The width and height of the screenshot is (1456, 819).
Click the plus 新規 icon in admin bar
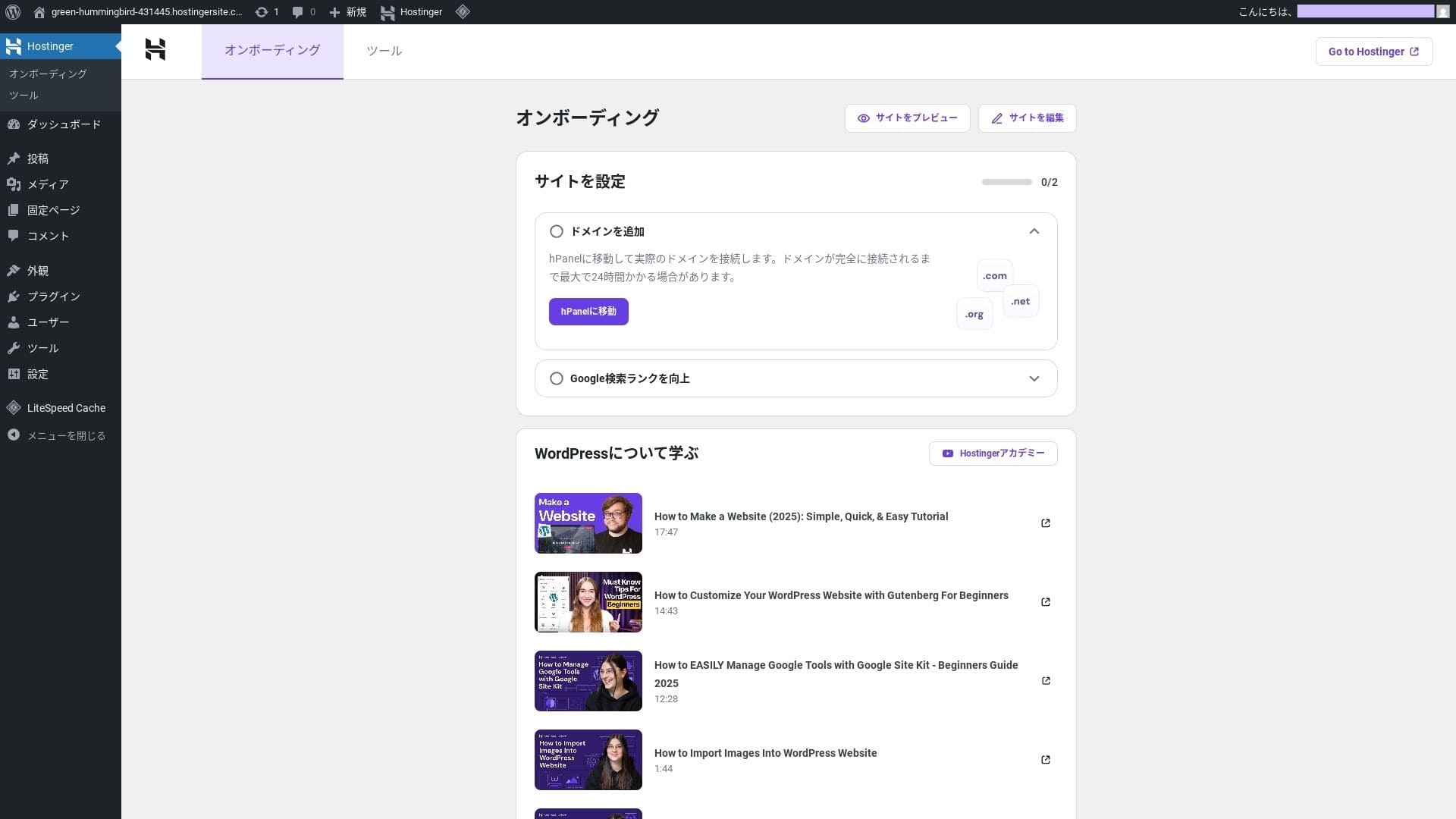(x=334, y=12)
